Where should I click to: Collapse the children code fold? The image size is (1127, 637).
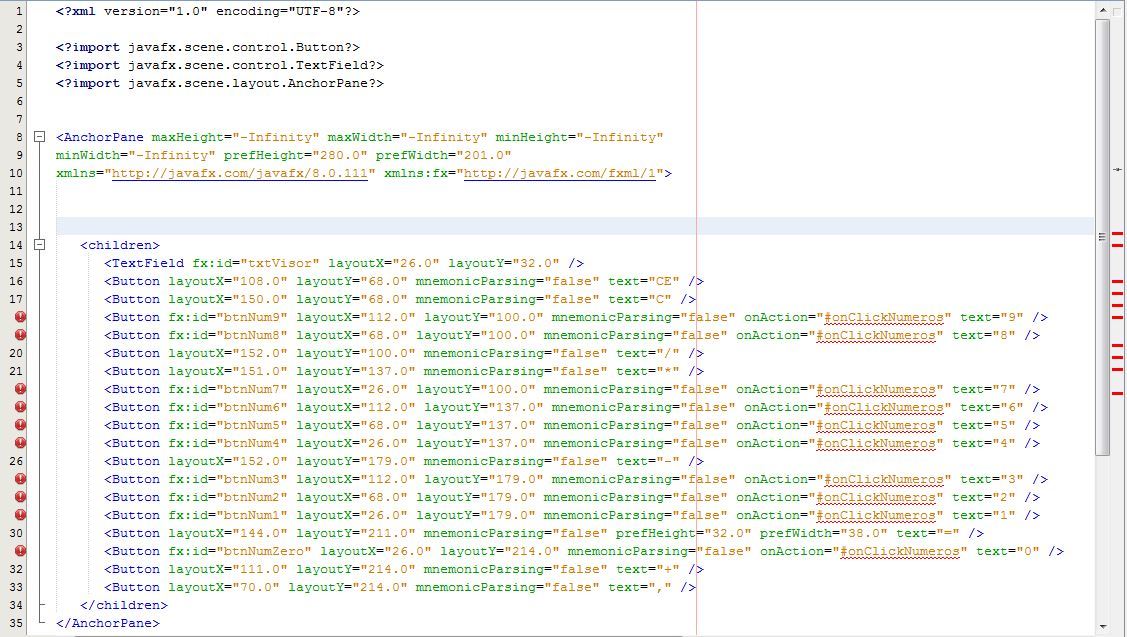pos(40,244)
